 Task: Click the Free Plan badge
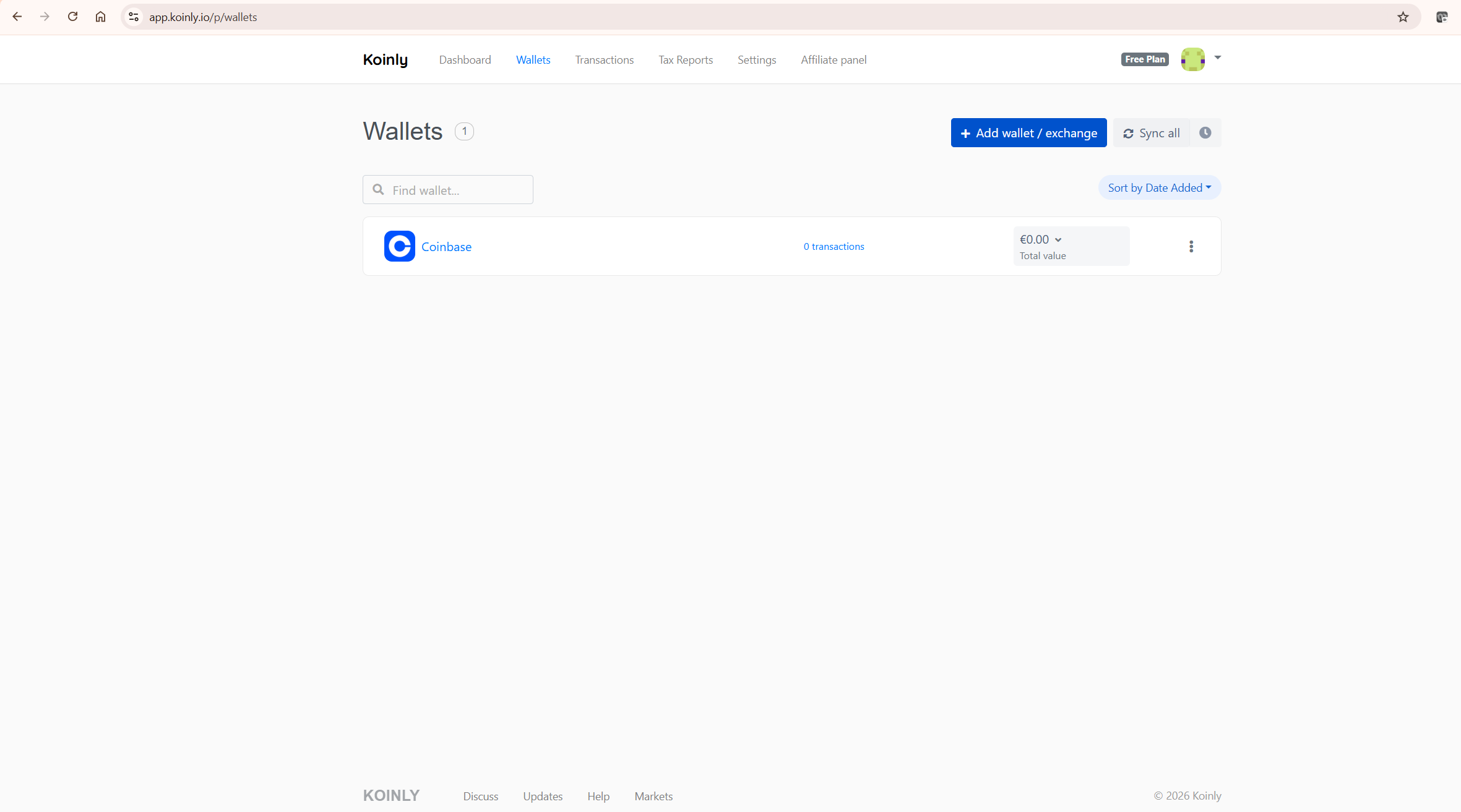1144,59
